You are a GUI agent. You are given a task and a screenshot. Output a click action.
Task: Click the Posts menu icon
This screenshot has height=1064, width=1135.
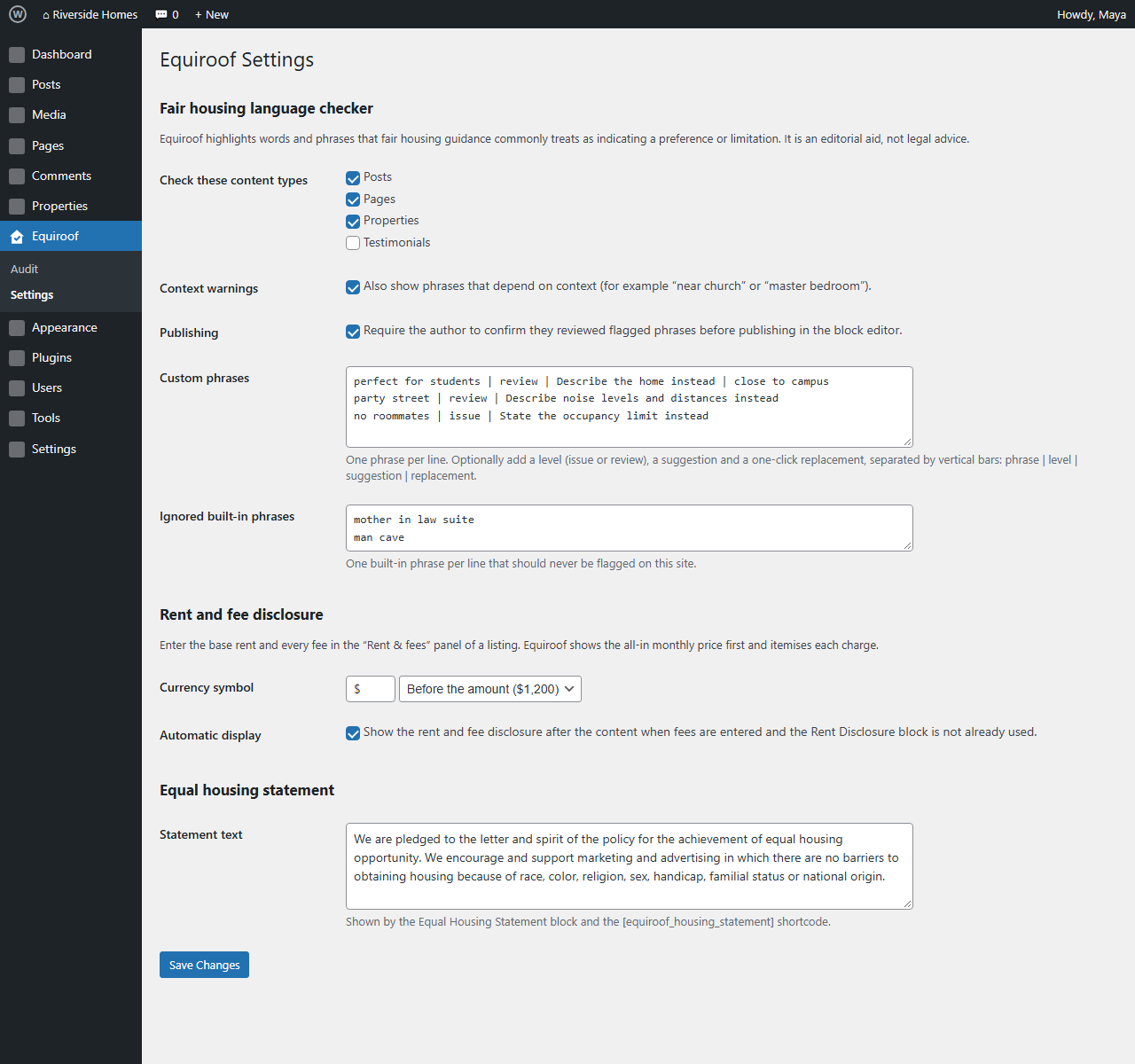(17, 85)
